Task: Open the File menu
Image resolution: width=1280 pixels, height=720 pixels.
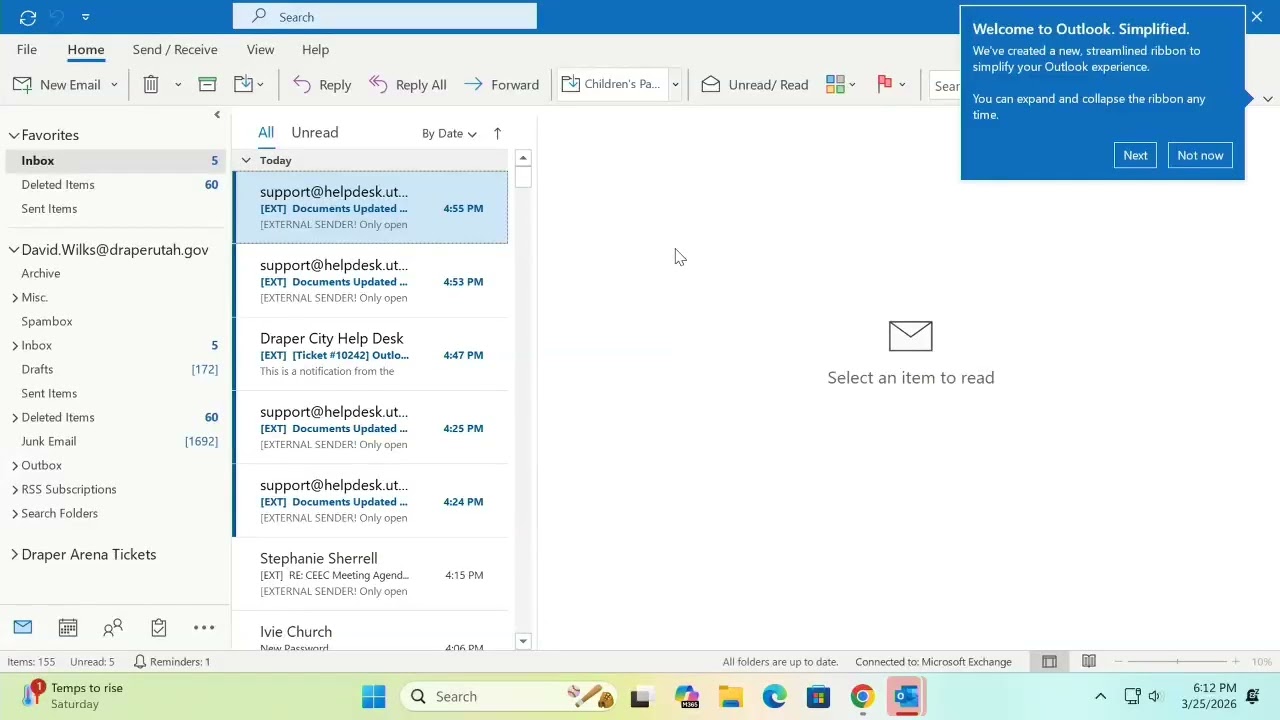Action: coord(27,49)
